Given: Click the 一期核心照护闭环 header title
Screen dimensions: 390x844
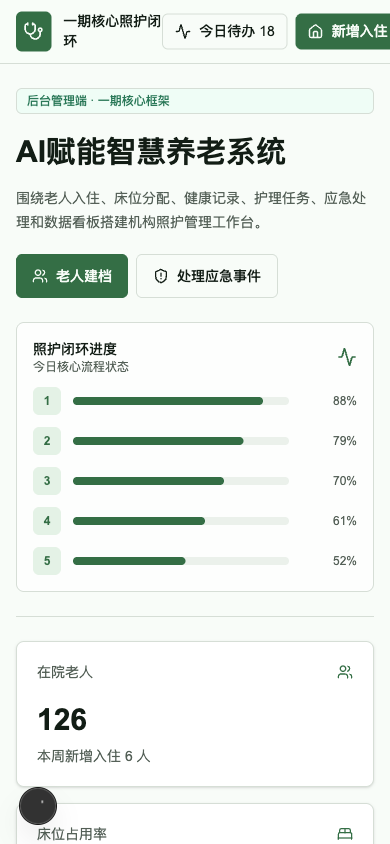Looking at the screenshot, I should [112, 32].
